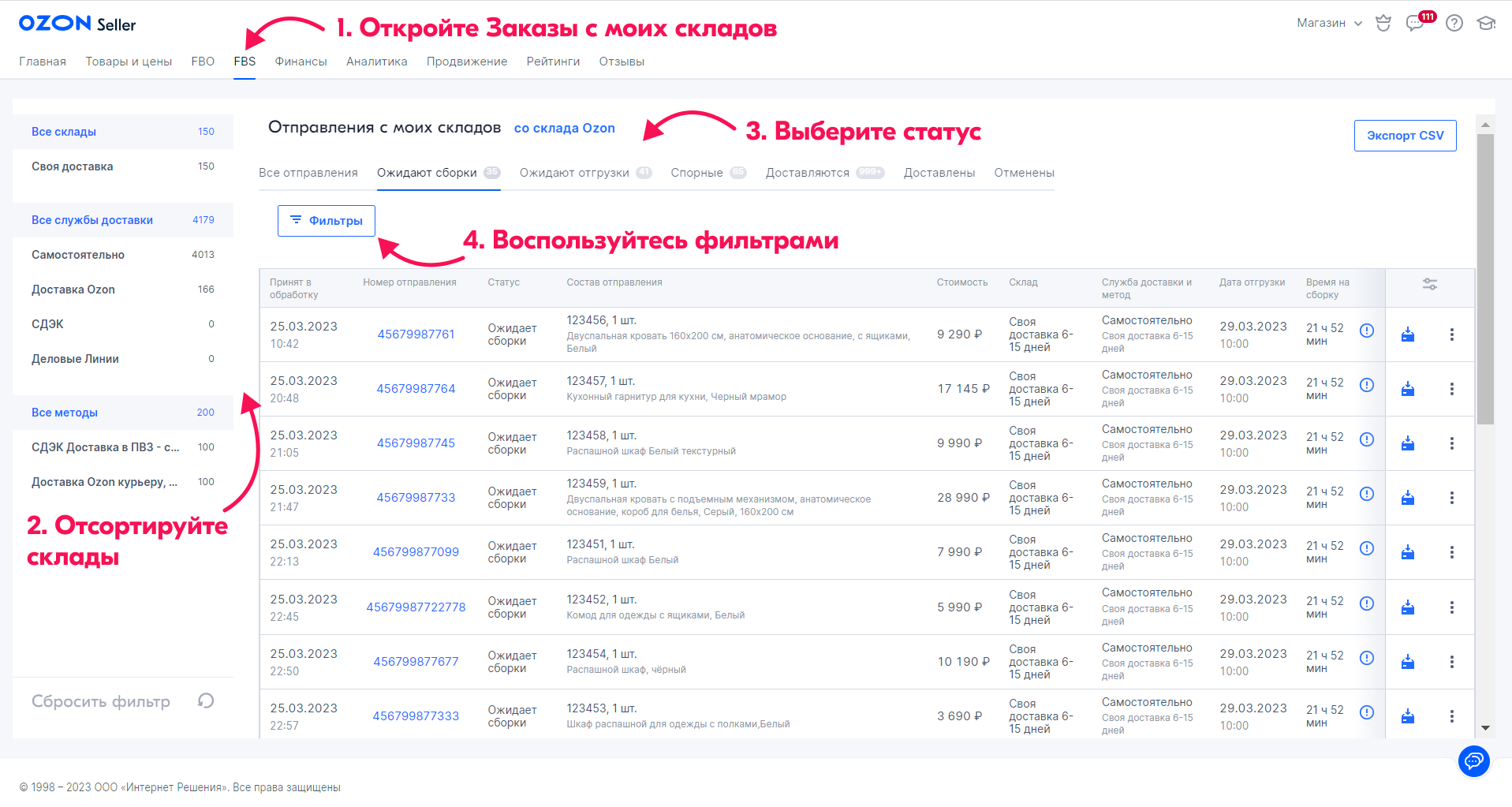Open three-dot menu for shipment 456799877333
Screen dimensions: 1512x807
coord(1451,716)
